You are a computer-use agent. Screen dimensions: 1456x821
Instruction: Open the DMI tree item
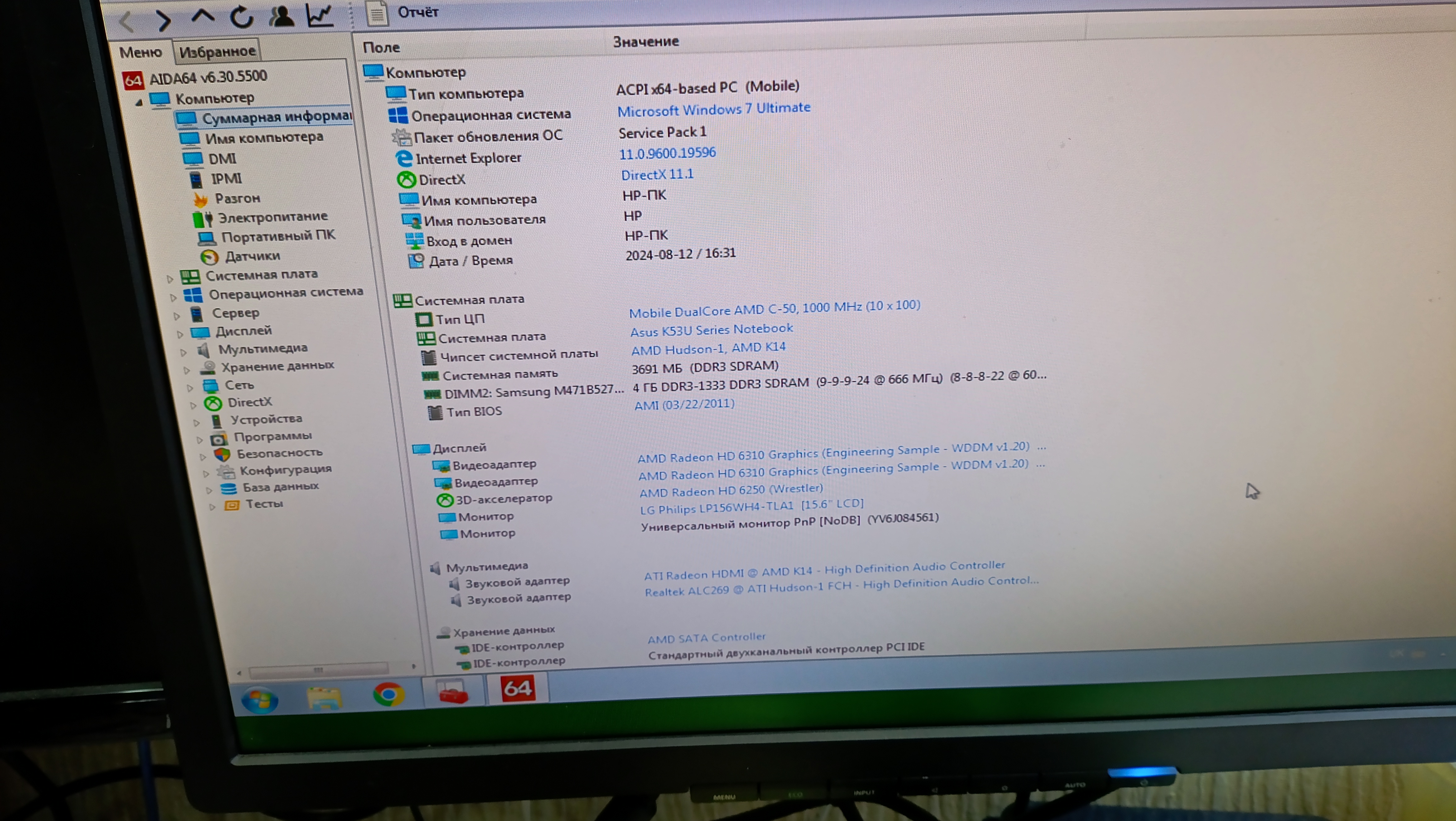click(210, 159)
